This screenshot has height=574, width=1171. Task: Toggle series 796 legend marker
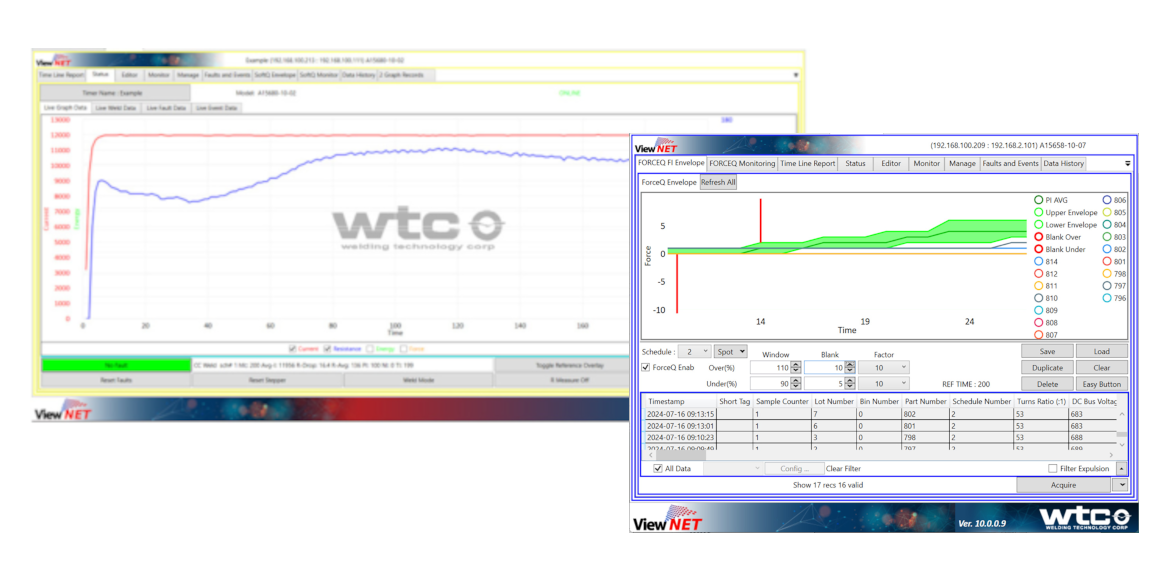point(1107,298)
